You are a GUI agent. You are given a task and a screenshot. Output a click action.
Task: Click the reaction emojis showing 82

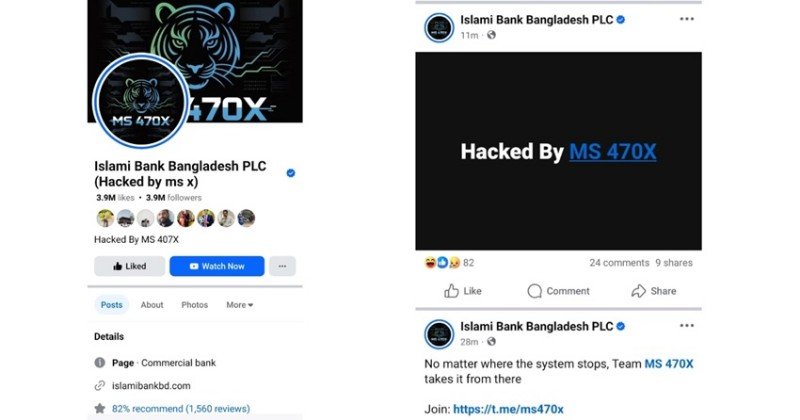point(442,262)
